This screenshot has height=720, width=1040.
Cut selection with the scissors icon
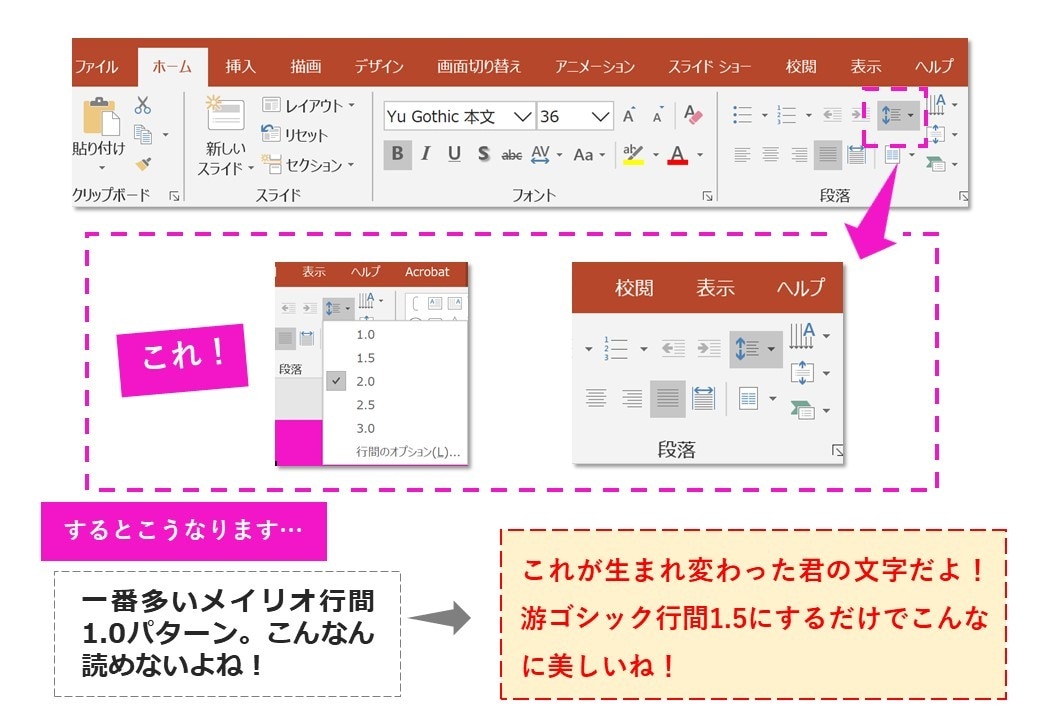point(143,105)
